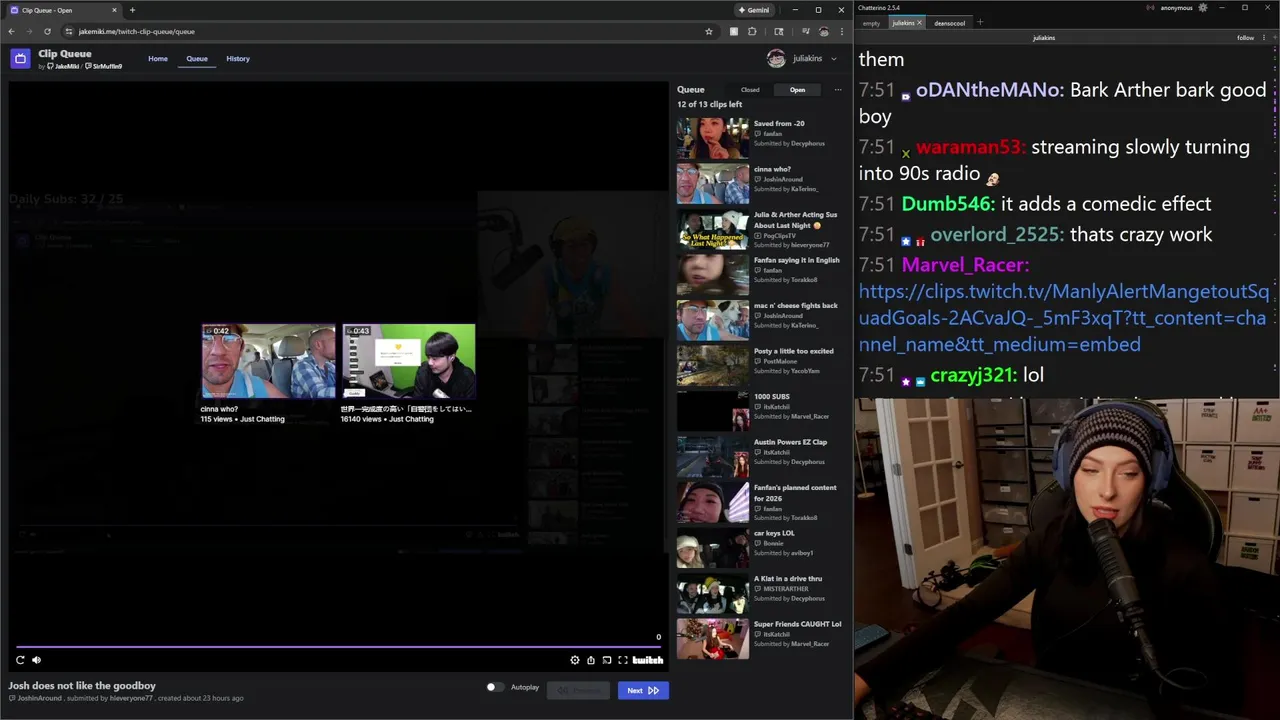Bookmark this page with the star icon

(x=709, y=31)
